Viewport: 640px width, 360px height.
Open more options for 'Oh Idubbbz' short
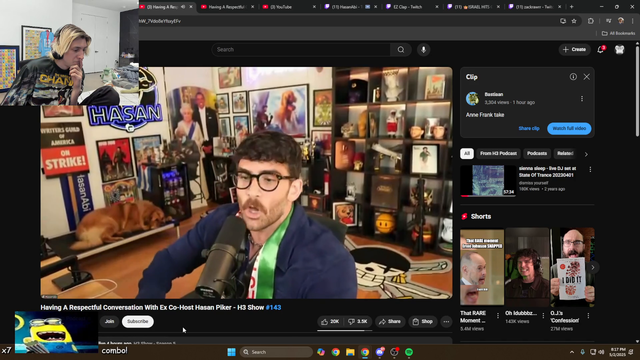543,316
